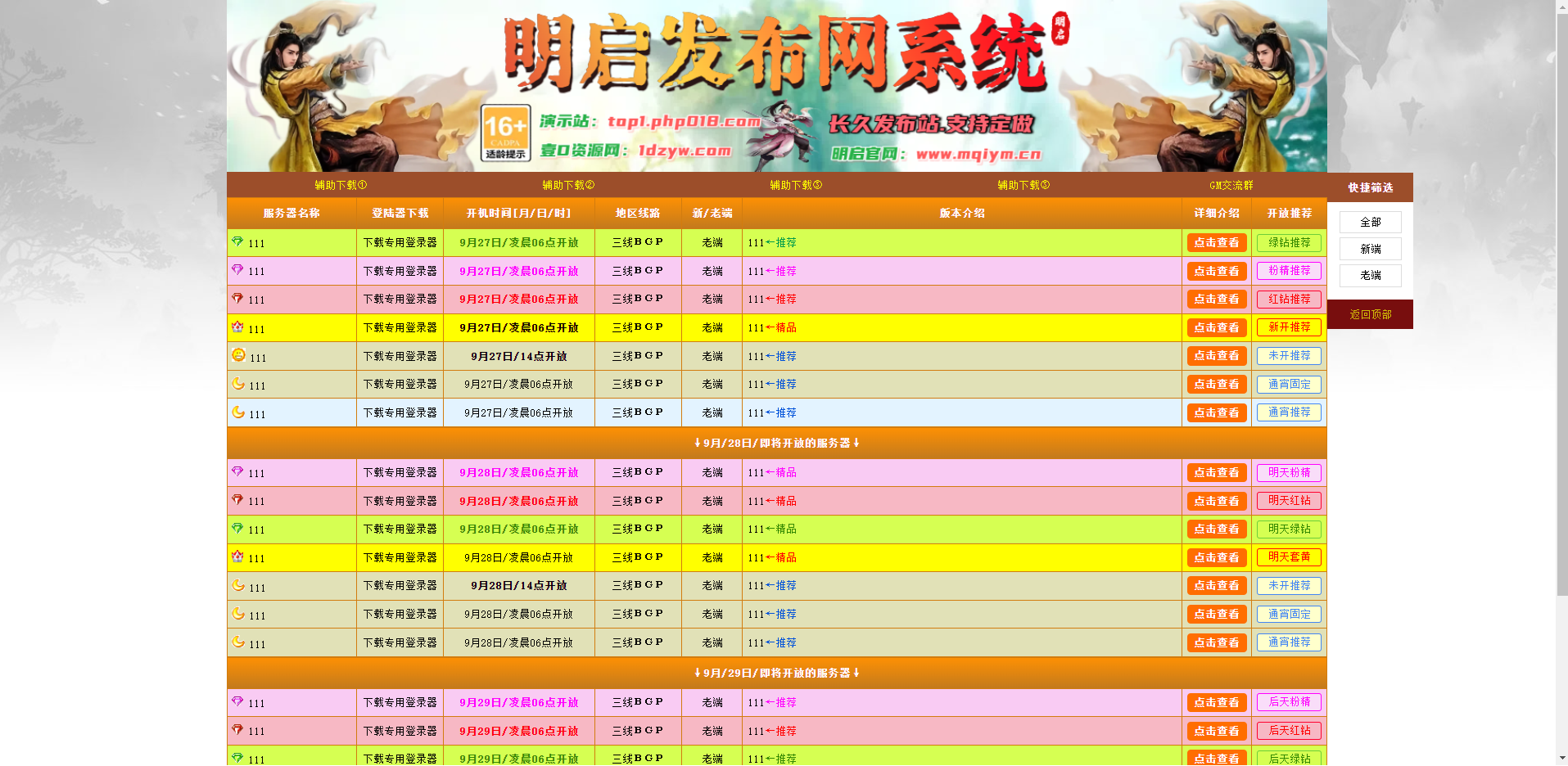Click the 9月/29日 upcoming servers divider text
Viewport: 1568px width, 766px height.
(x=776, y=673)
